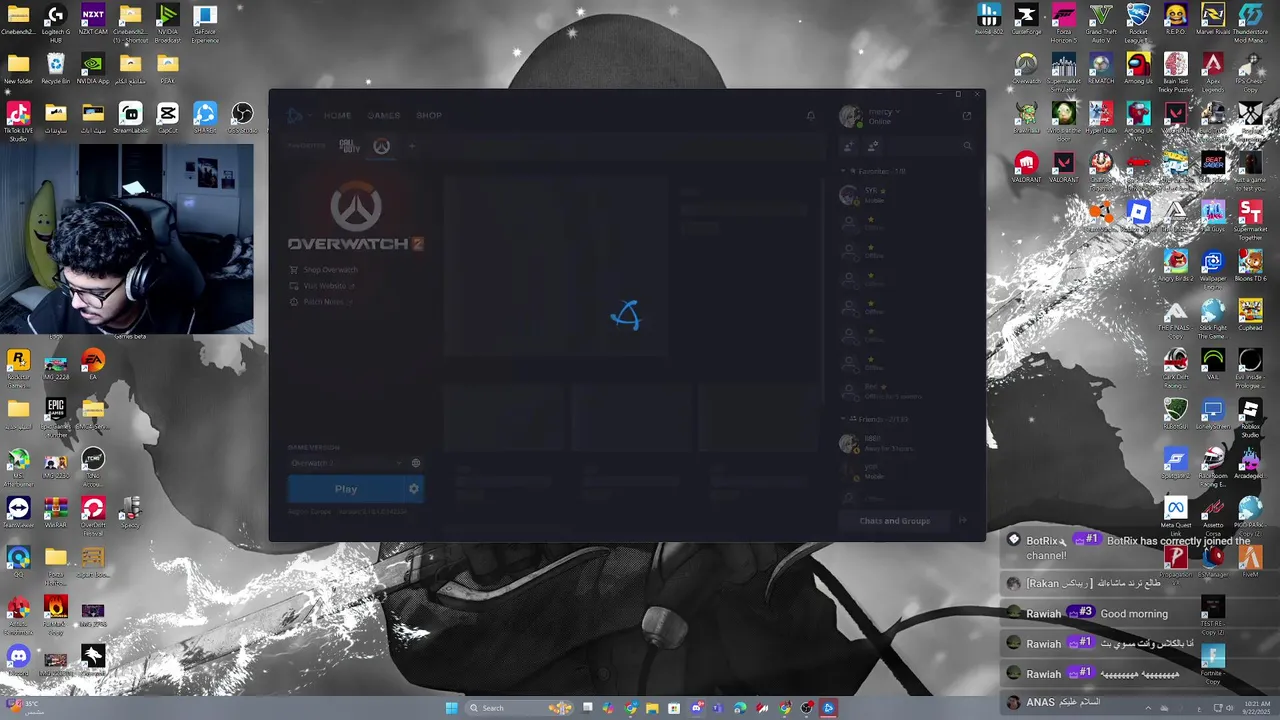Select the Beat Saber desktop icon
The image size is (1280, 720).
1213,167
